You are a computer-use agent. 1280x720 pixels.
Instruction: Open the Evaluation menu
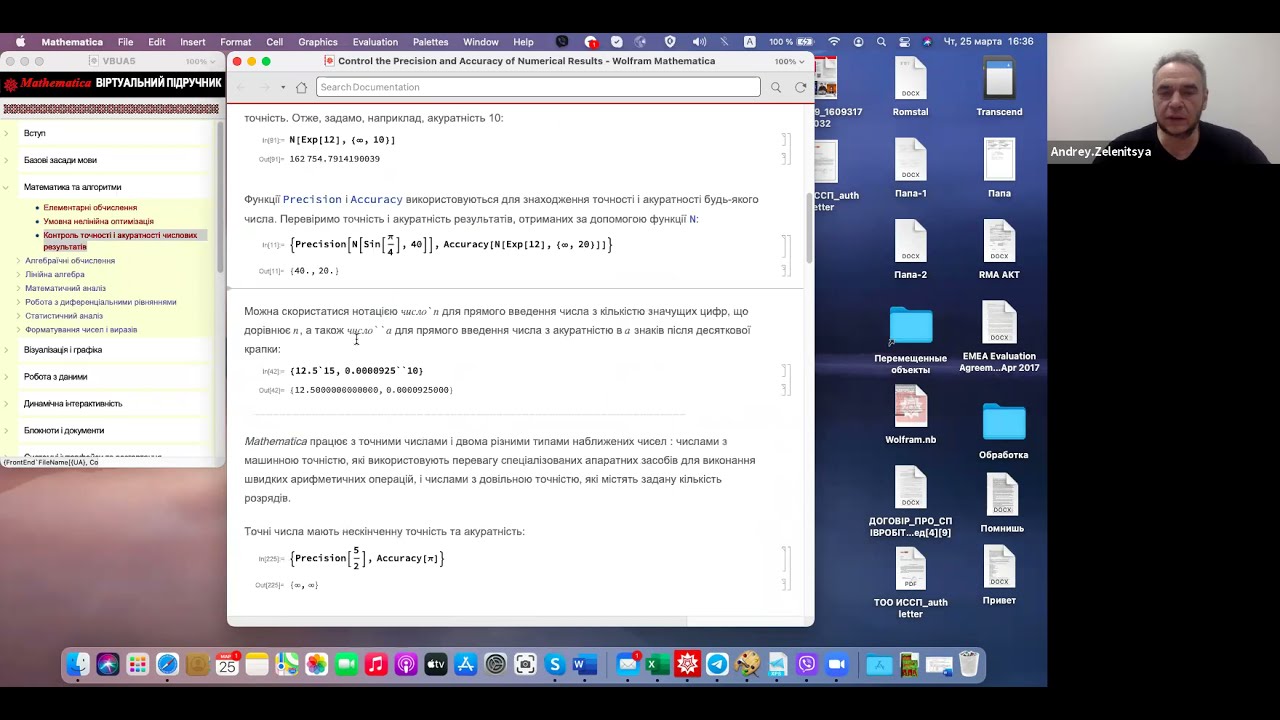pos(375,42)
